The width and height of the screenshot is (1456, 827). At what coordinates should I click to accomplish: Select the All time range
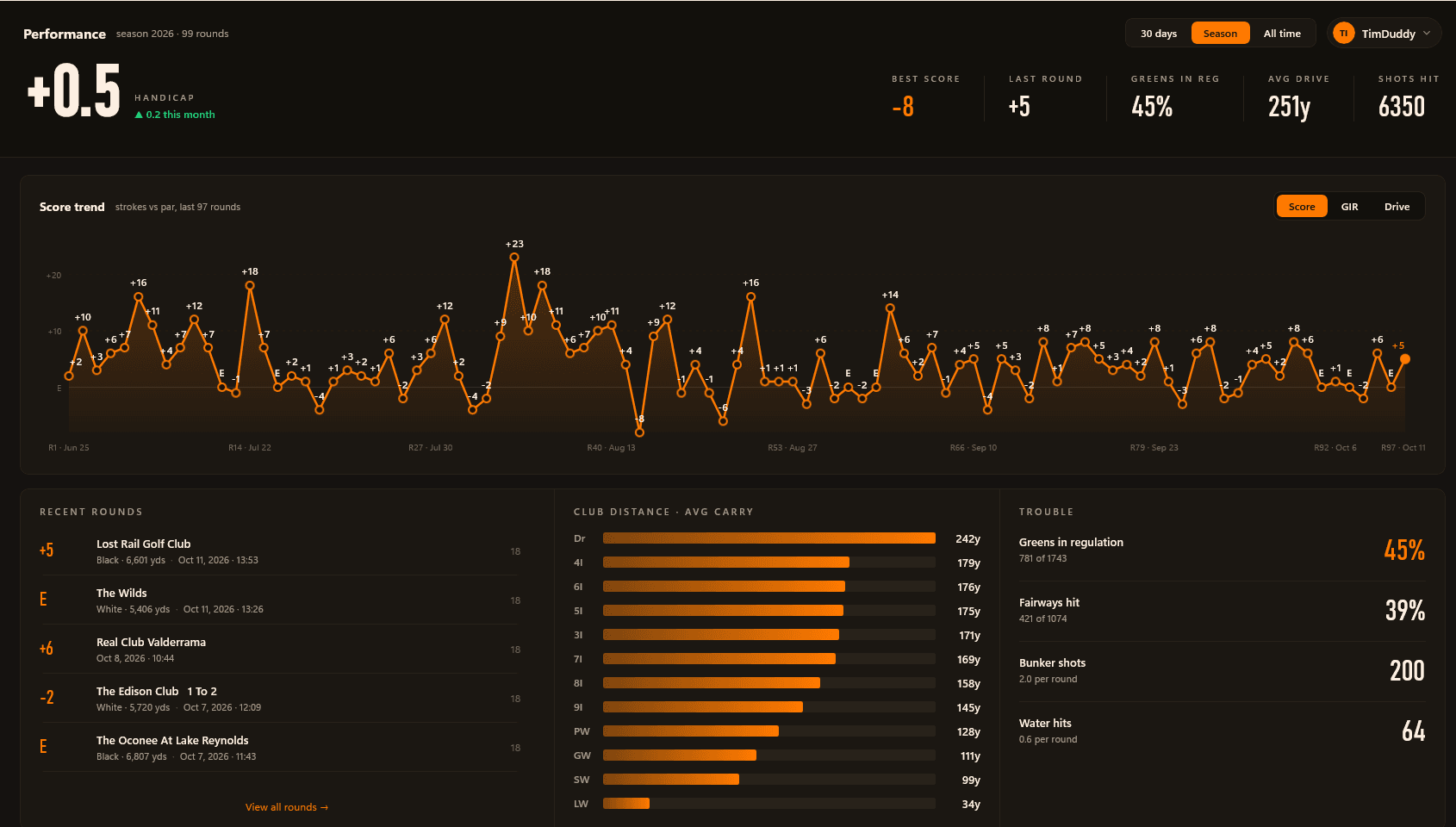coord(1282,34)
